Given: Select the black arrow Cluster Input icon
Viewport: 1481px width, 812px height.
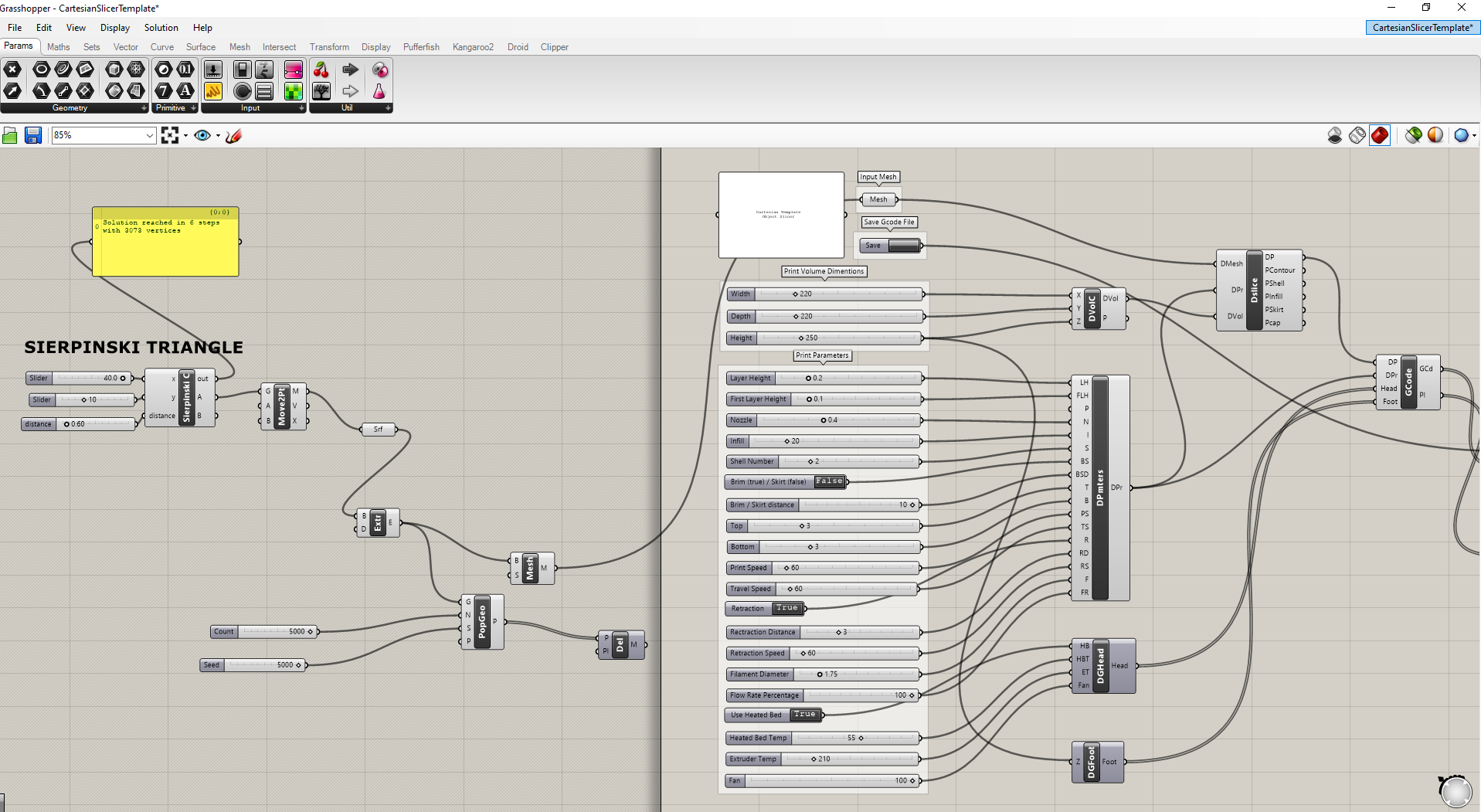Looking at the screenshot, I should pyautogui.click(x=351, y=70).
